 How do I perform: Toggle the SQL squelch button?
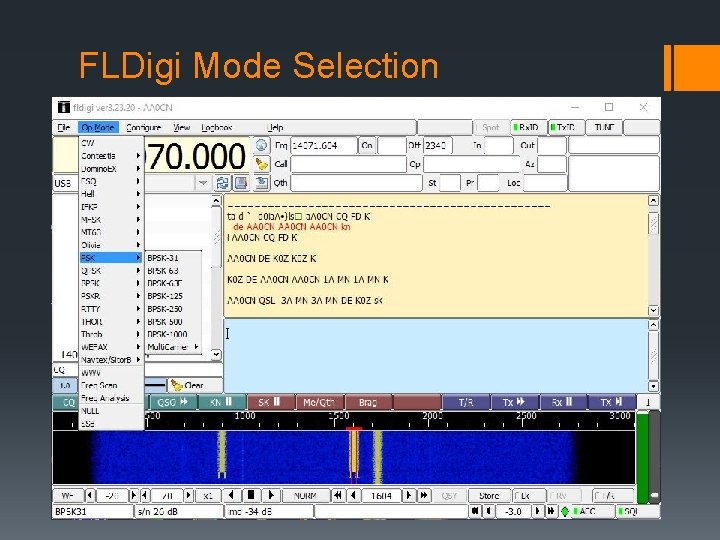637,511
